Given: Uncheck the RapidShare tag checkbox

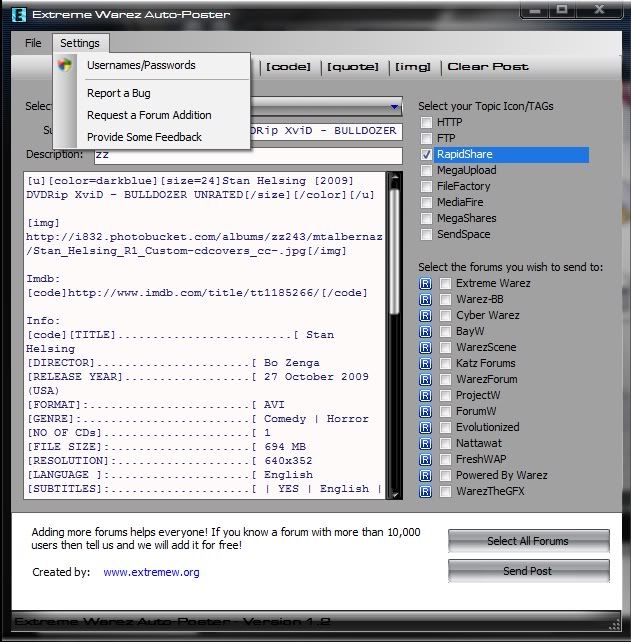Looking at the screenshot, I should tap(426, 154).
